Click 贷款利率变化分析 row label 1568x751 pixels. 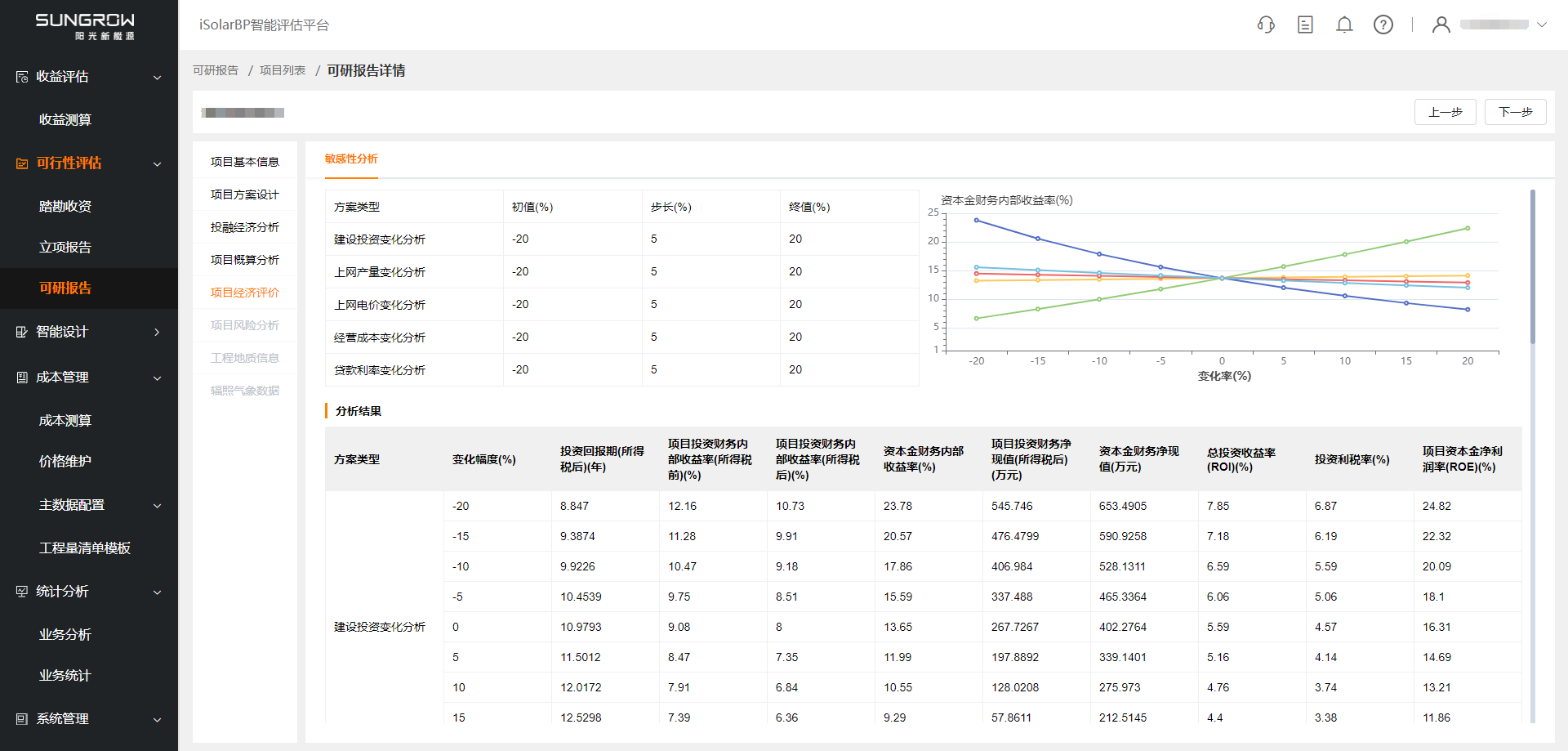380,370
